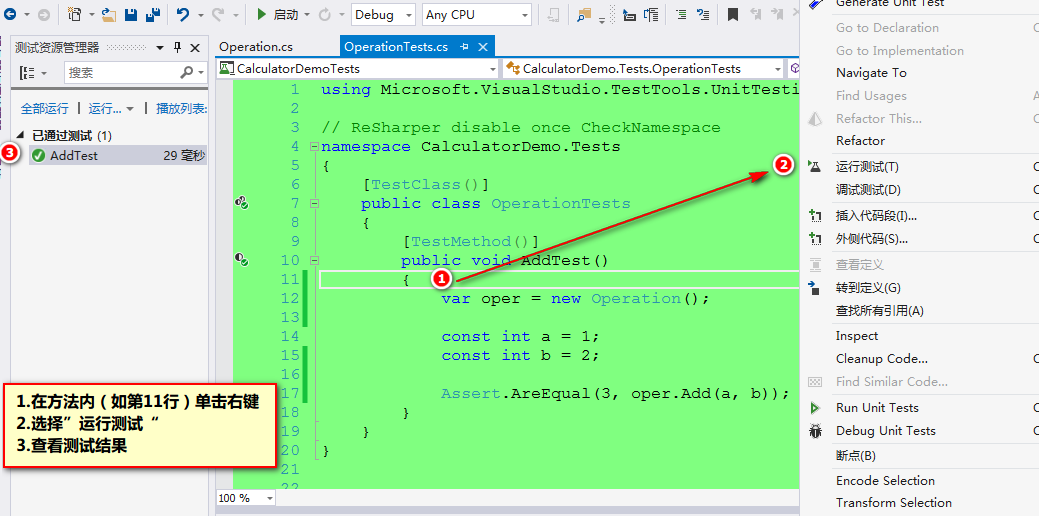Image resolution: width=1039 pixels, height=516 pixels.
Task: Collapse the OperationTests class at line 7
Action: coord(314,203)
